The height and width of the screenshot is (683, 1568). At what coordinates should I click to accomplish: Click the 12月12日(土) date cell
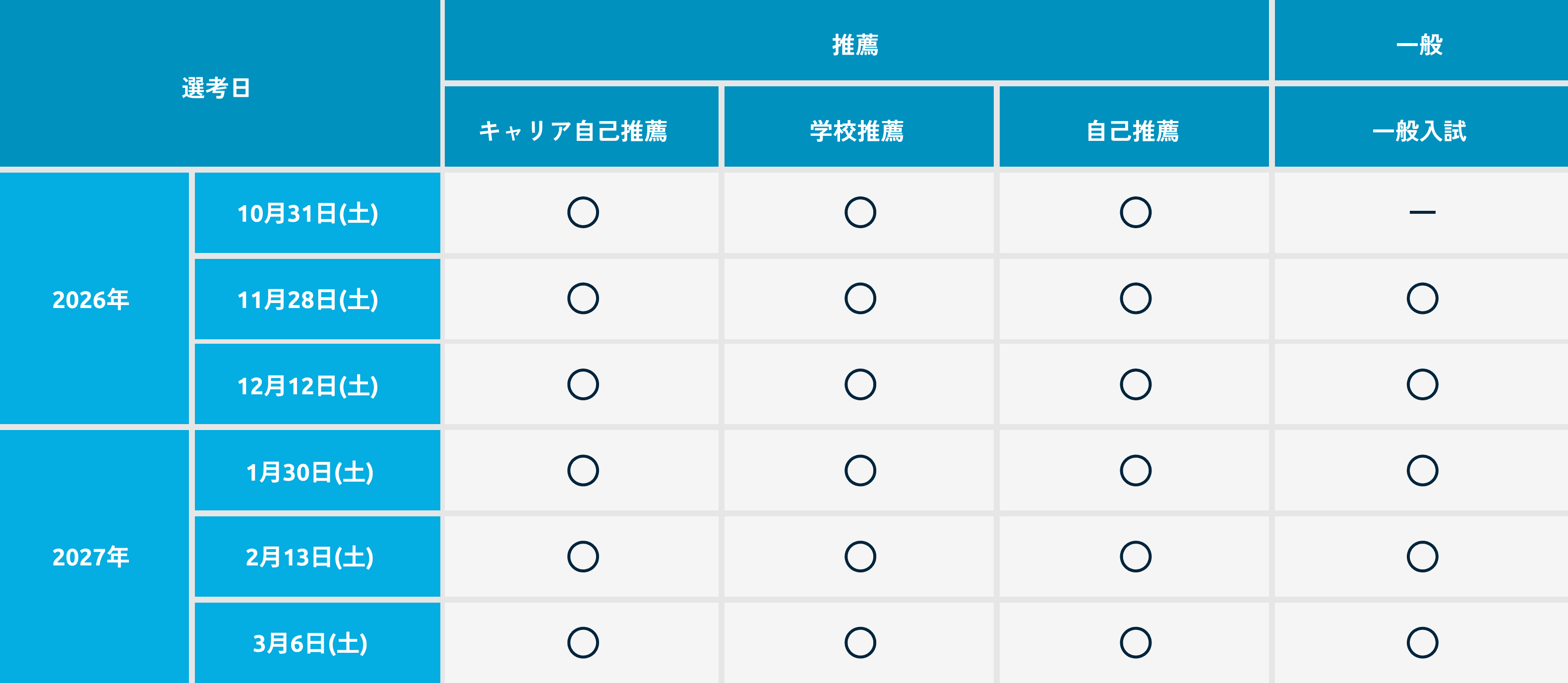(308, 385)
